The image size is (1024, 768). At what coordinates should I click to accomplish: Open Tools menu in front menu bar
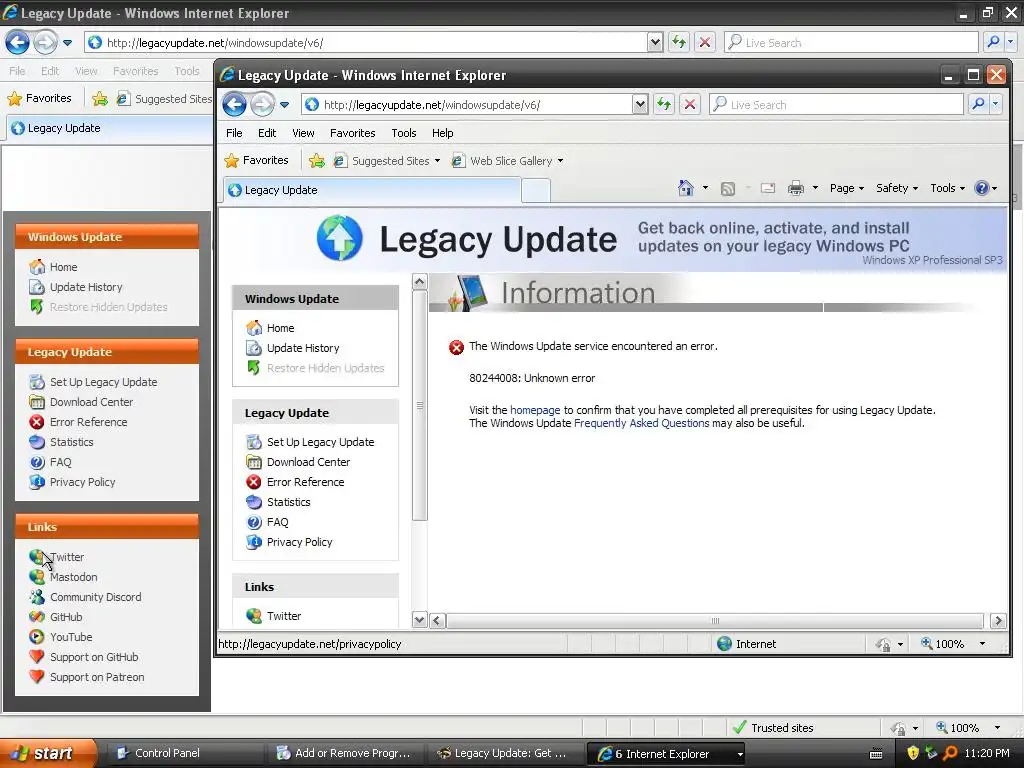coord(404,133)
